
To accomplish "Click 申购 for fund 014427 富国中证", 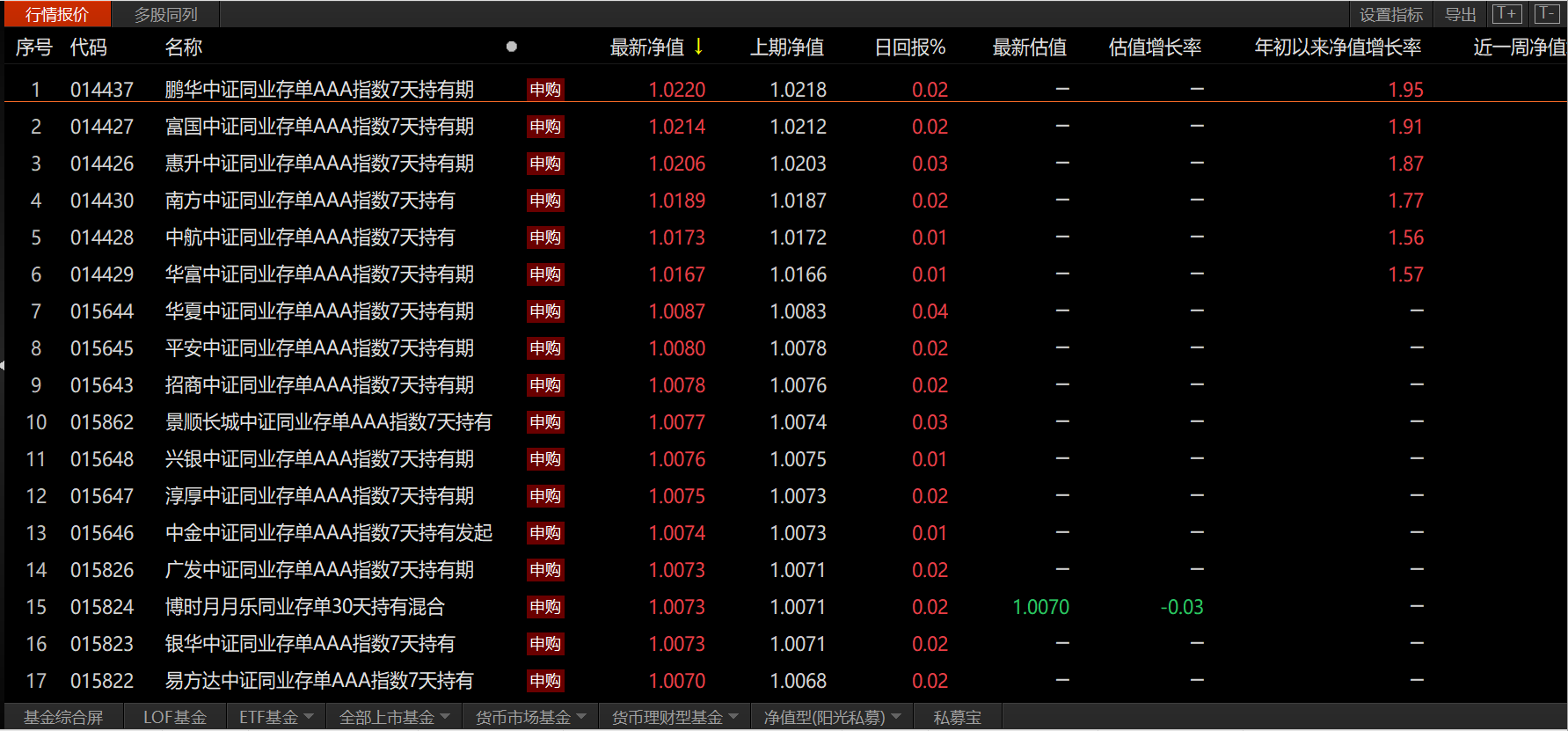I will click(x=545, y=127).
